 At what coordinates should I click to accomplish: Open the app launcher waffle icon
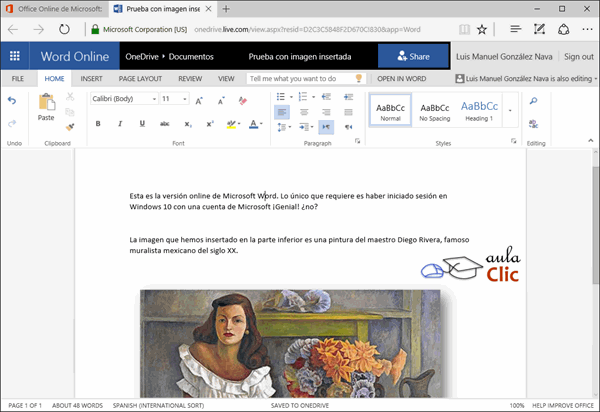click(15, 56)
